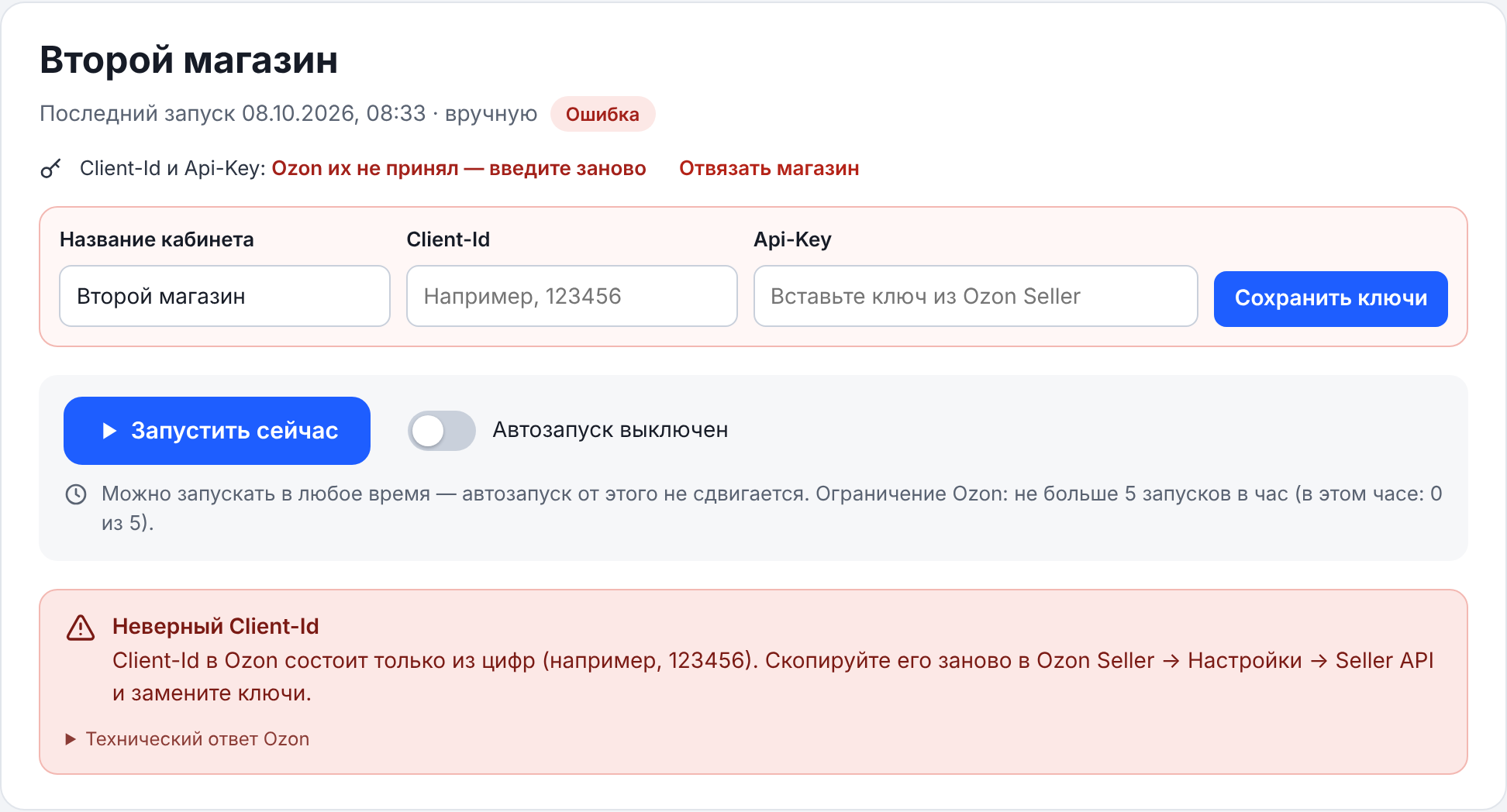Click the Api-Key field label
The image size is (1507, 812).
792,239
